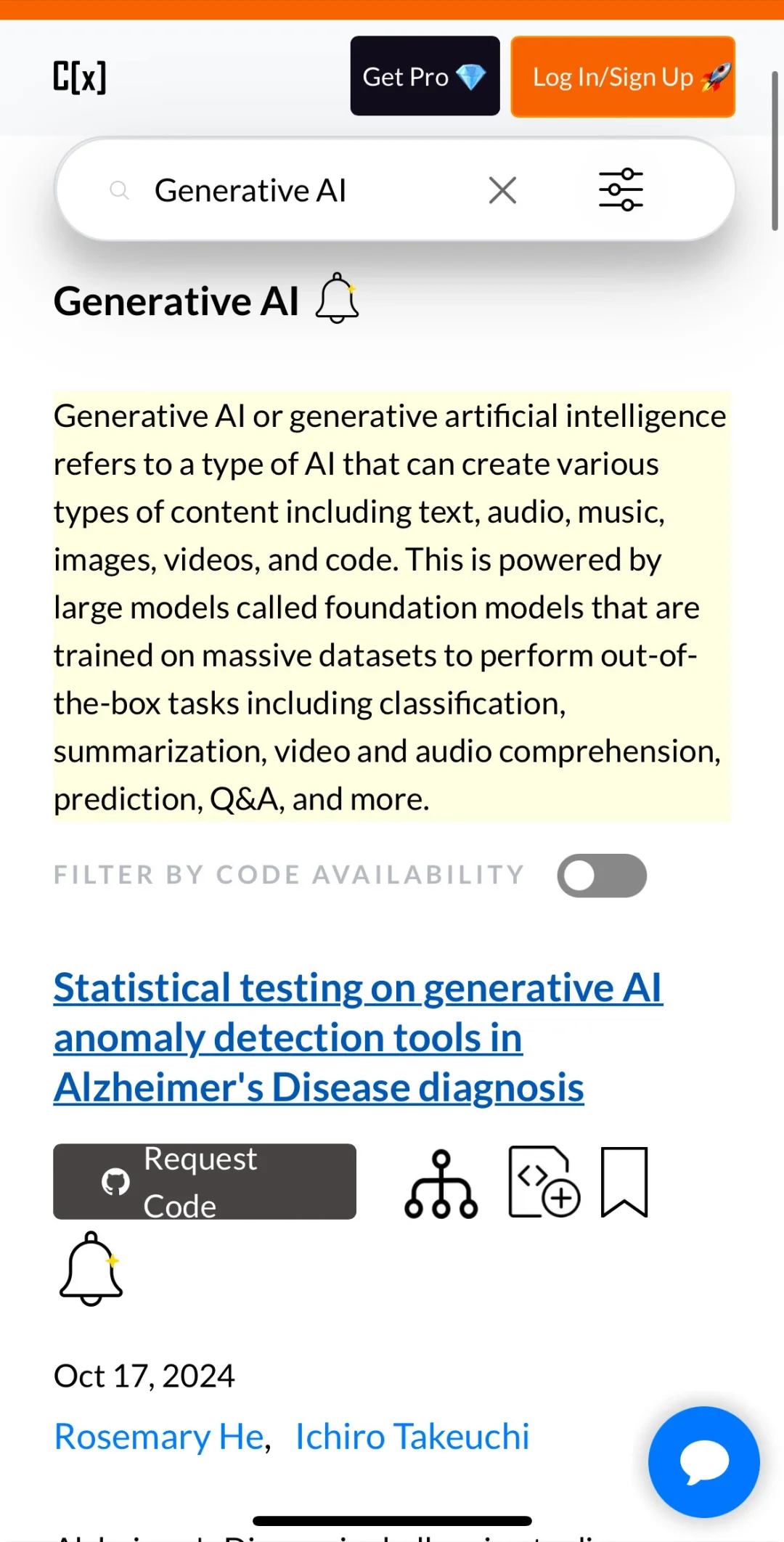Click the add code file icon
784x1542 pixels.
point(544,1182)
